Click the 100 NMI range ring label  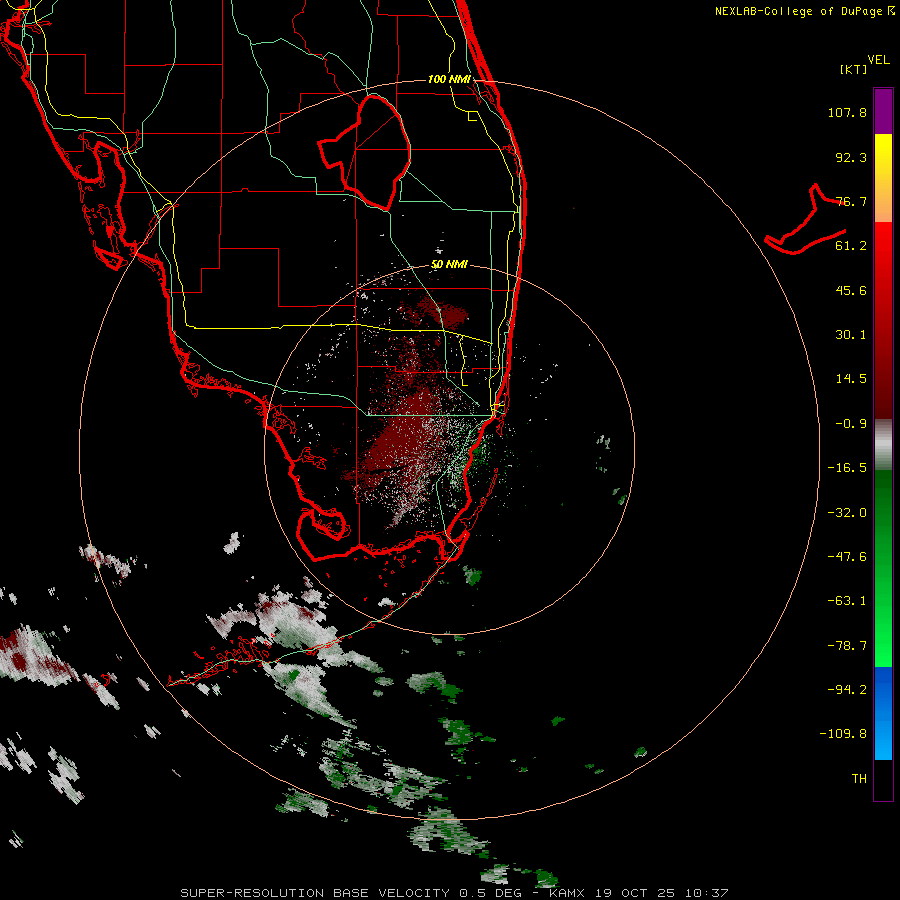pyautogui.click(x=449, y=79)
